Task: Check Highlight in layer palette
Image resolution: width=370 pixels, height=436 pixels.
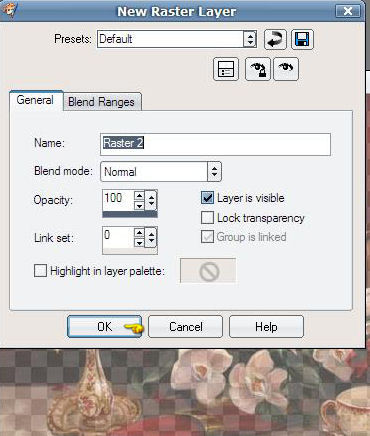Action: [x=40, y=271]
